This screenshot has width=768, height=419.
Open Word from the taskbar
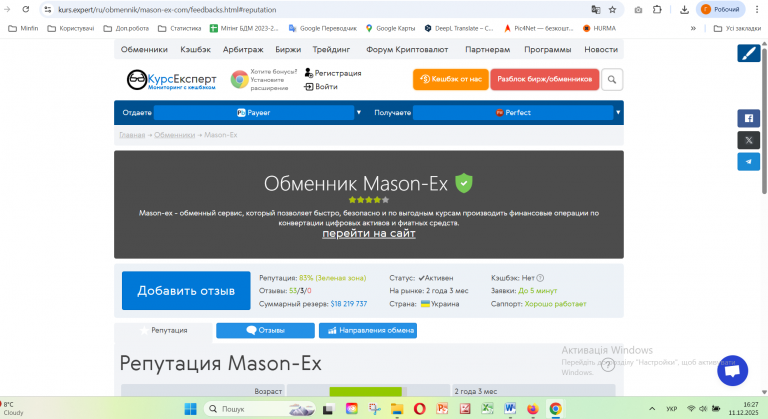tap(510, 409)
